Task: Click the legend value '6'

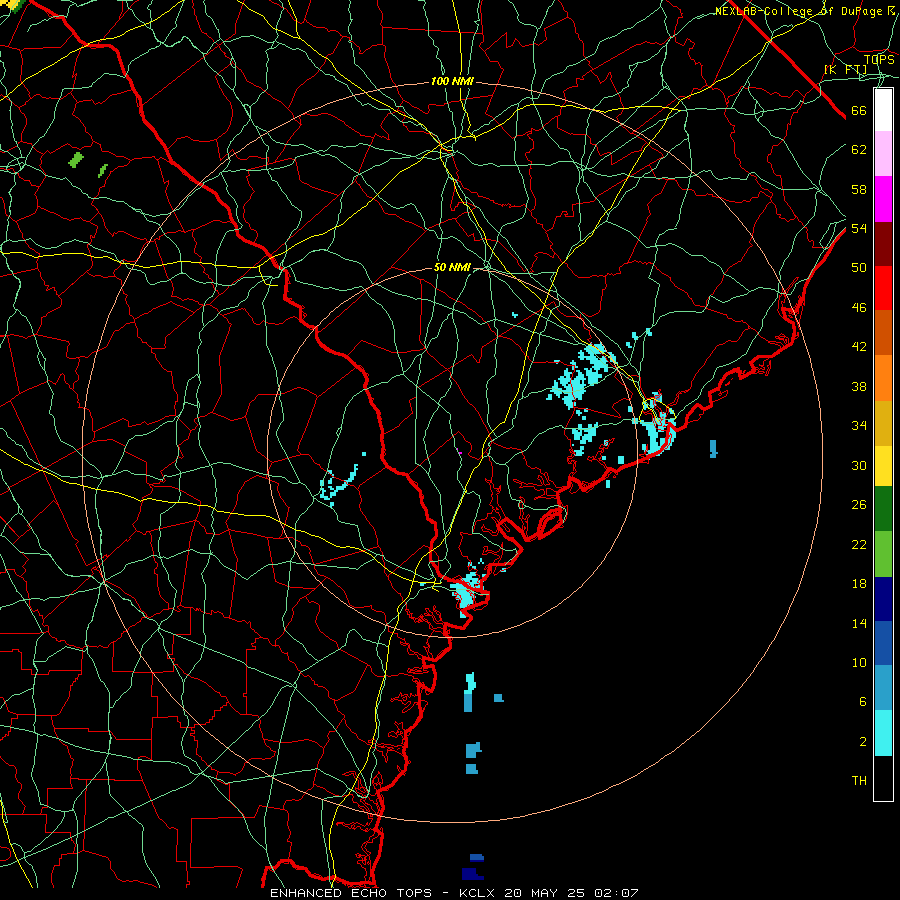Action: 863,702
